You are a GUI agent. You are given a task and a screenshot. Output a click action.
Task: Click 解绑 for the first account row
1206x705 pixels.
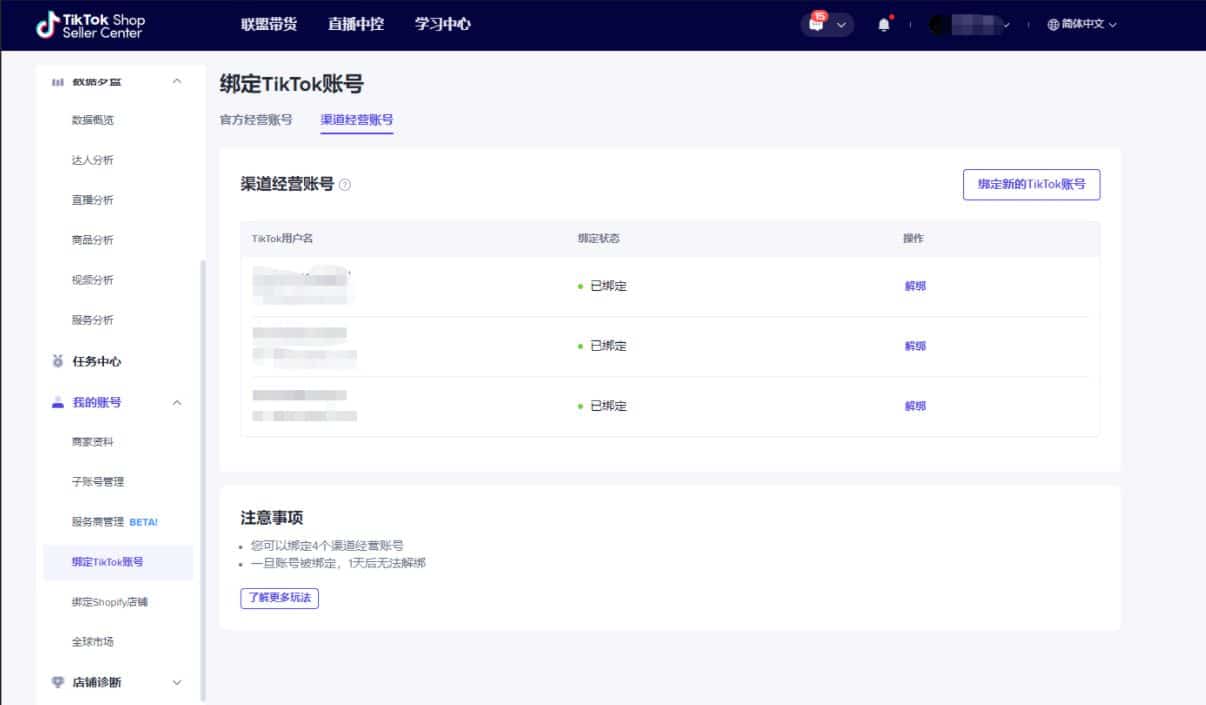[x=915, y=286]
